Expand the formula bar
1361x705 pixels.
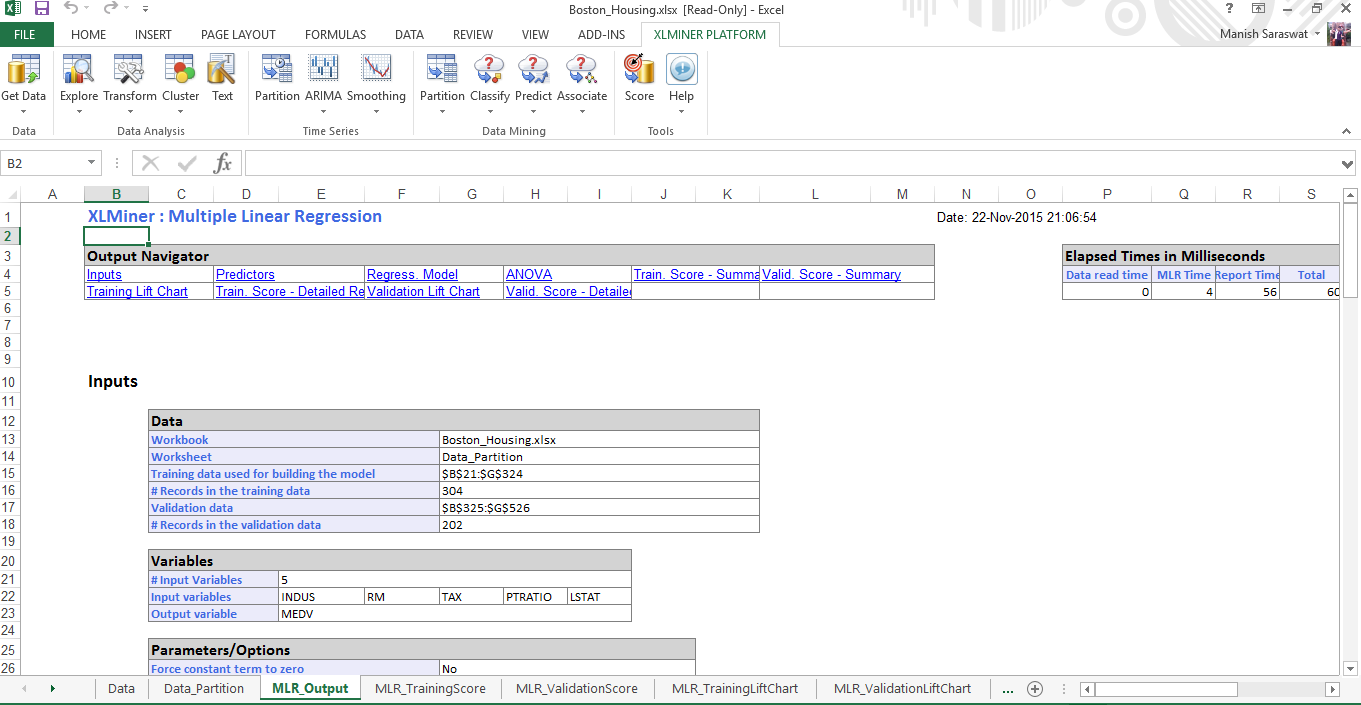point(1347,164)
